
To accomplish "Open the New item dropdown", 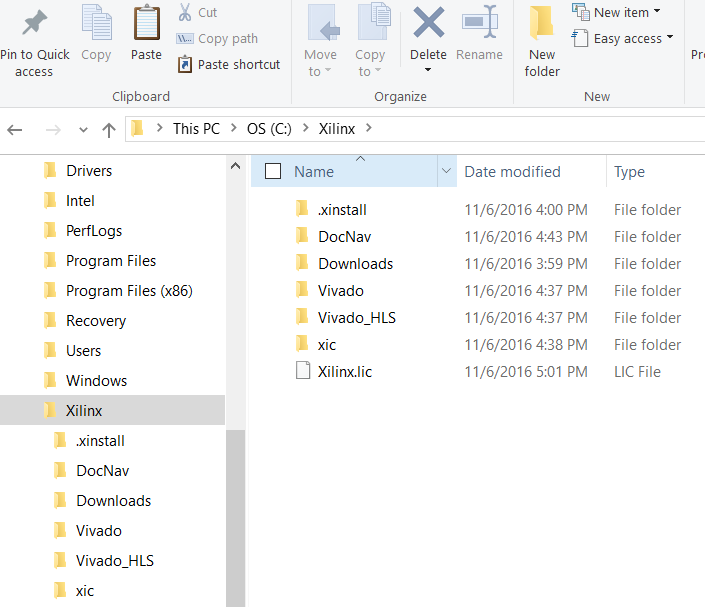I will pyautogui.click(x=616, y=12).
